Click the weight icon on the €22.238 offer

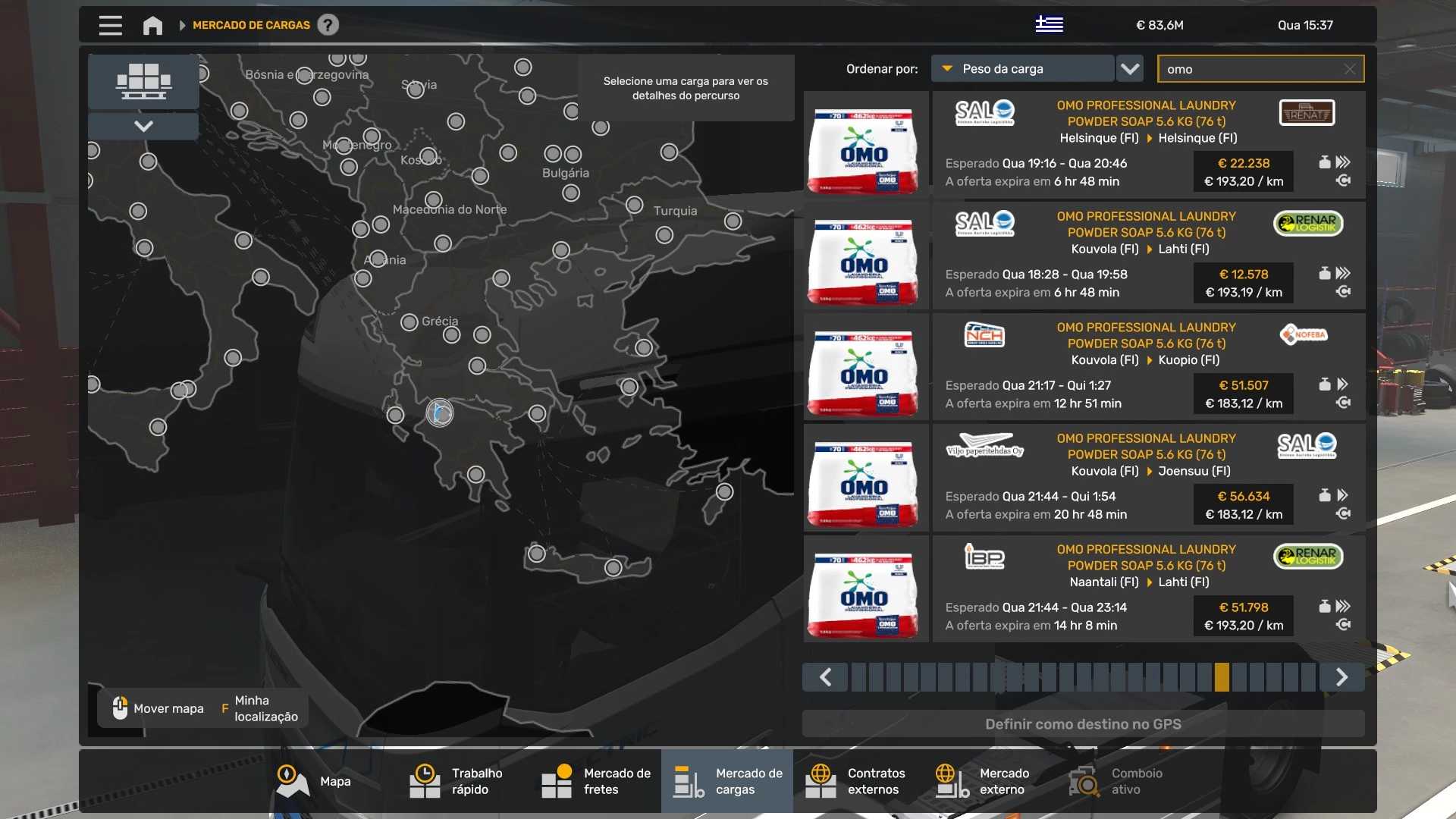point(1325,162)
